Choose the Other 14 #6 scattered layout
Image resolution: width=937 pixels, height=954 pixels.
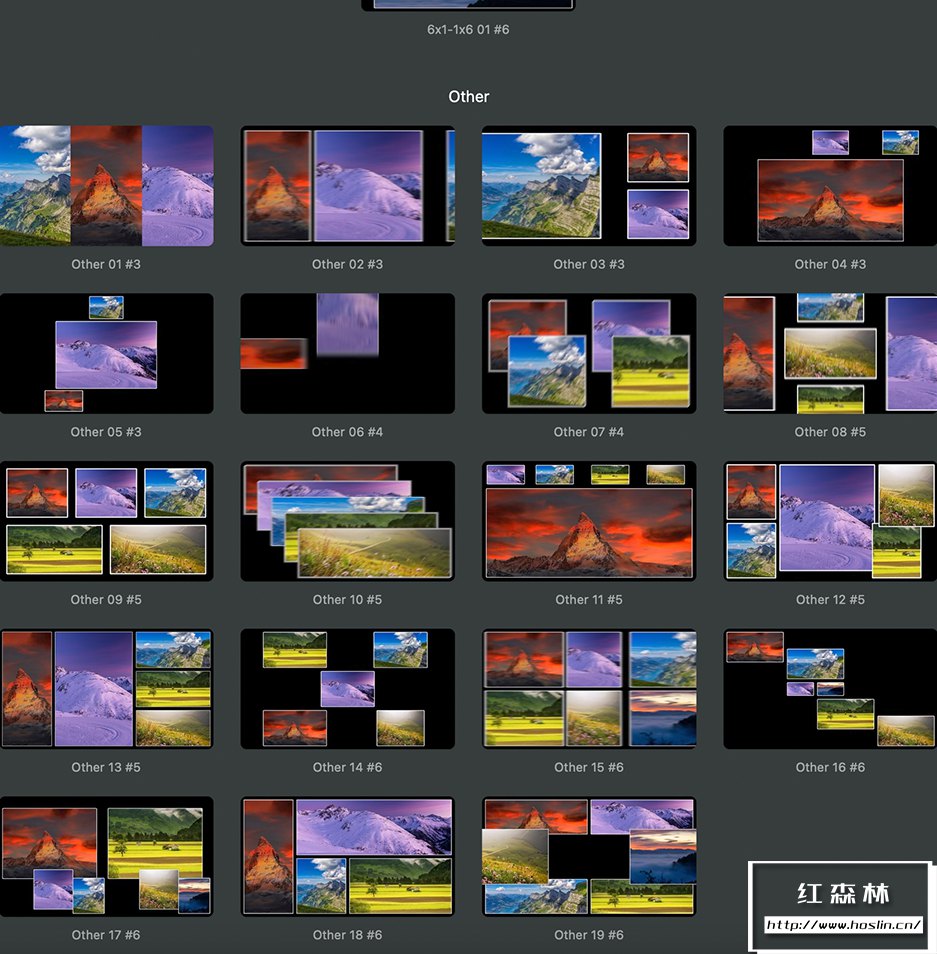pyautogui.click(x=347, y=689)
